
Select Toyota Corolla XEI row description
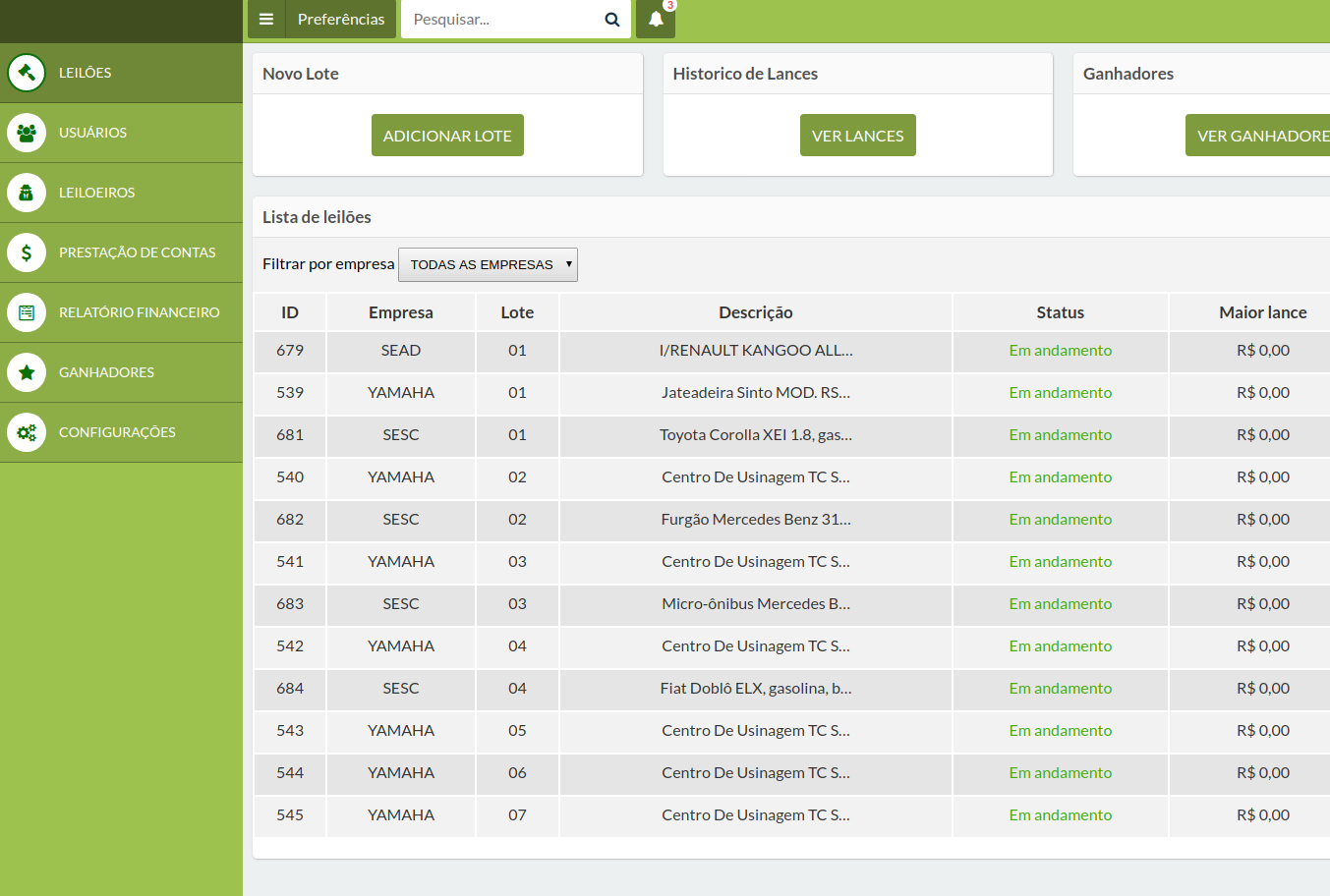point(756,435)
